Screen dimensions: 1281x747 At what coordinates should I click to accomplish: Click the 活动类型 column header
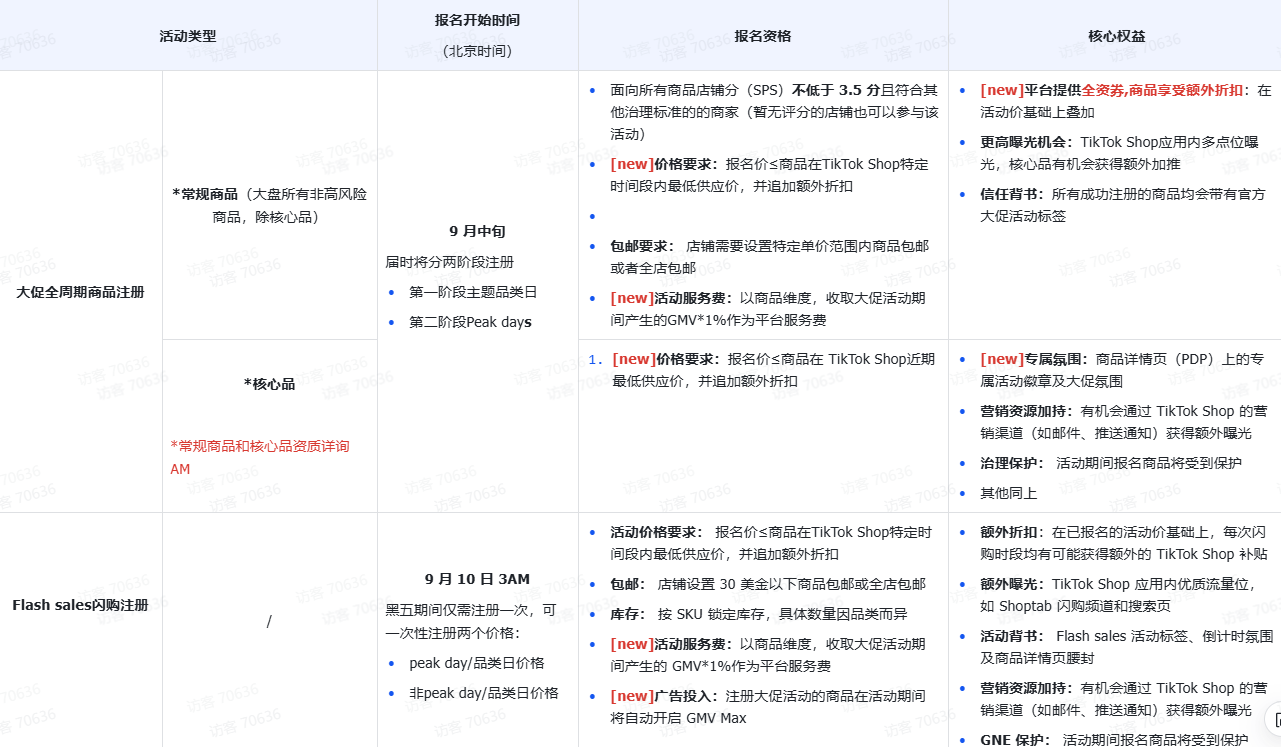(x=188, y=36)
